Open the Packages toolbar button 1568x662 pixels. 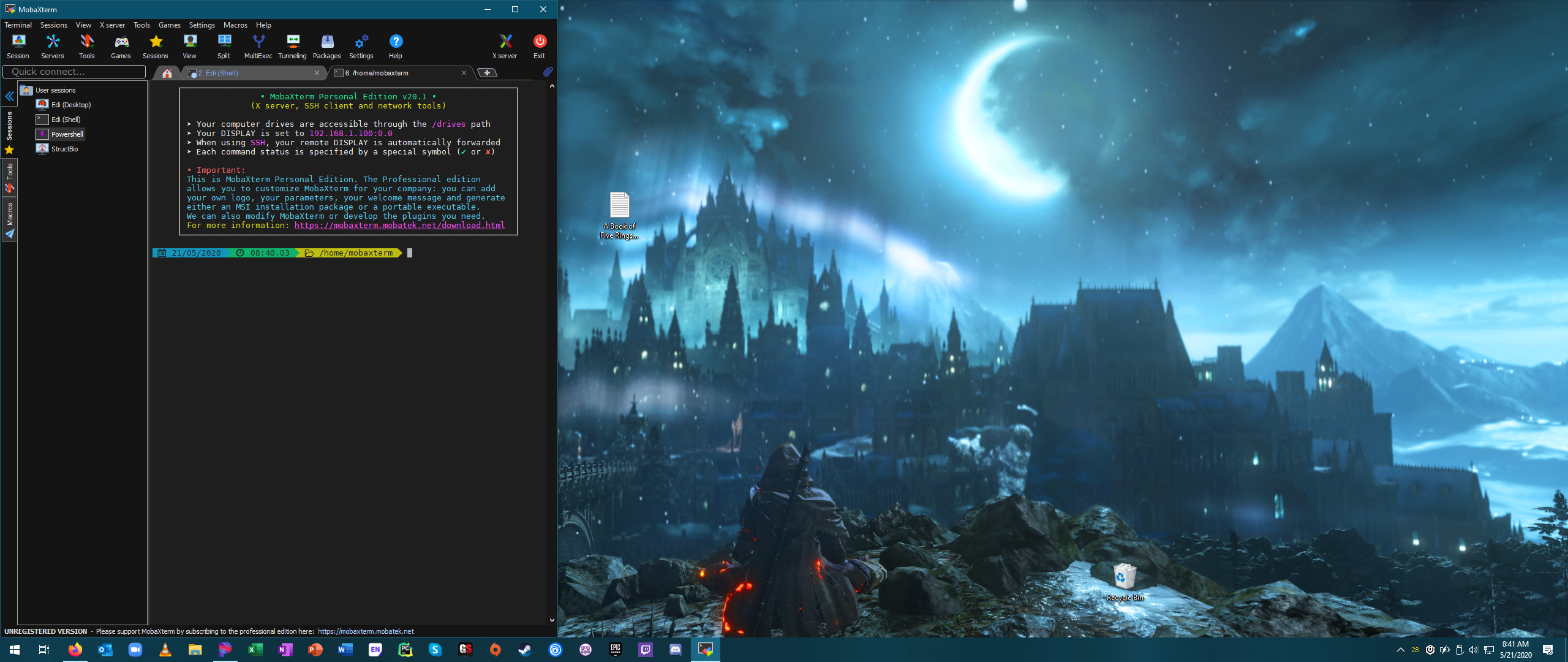tap(327, 47)
